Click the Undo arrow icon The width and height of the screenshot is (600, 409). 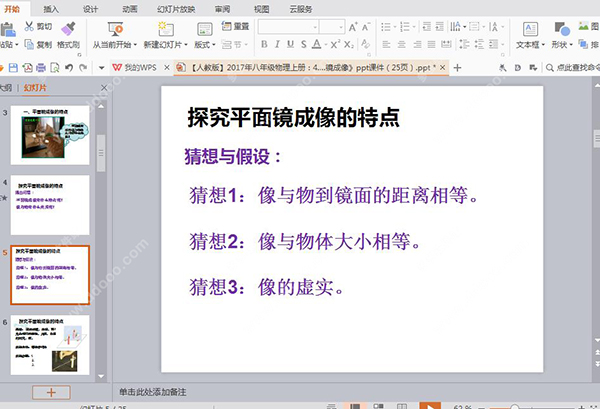69,68
